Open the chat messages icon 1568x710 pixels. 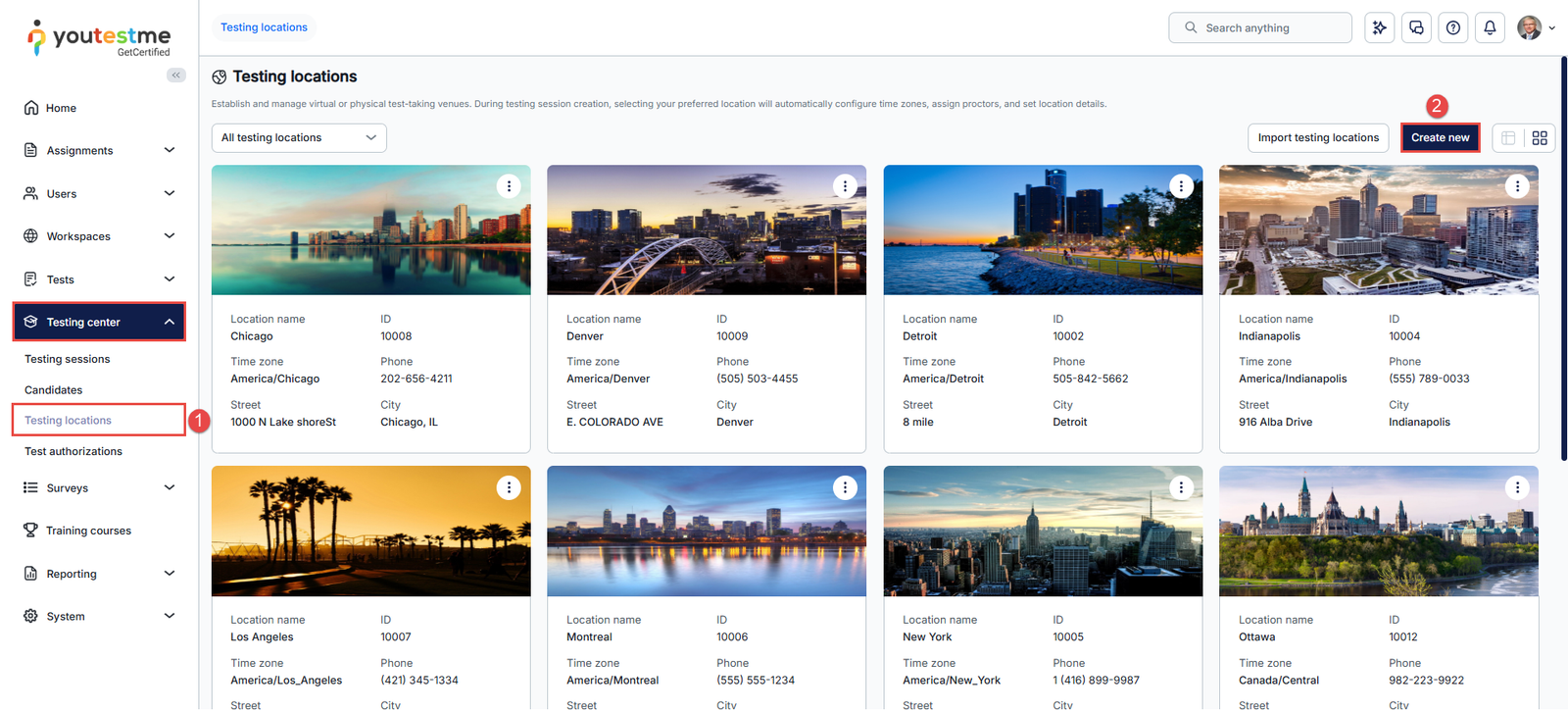point(1416,27)
